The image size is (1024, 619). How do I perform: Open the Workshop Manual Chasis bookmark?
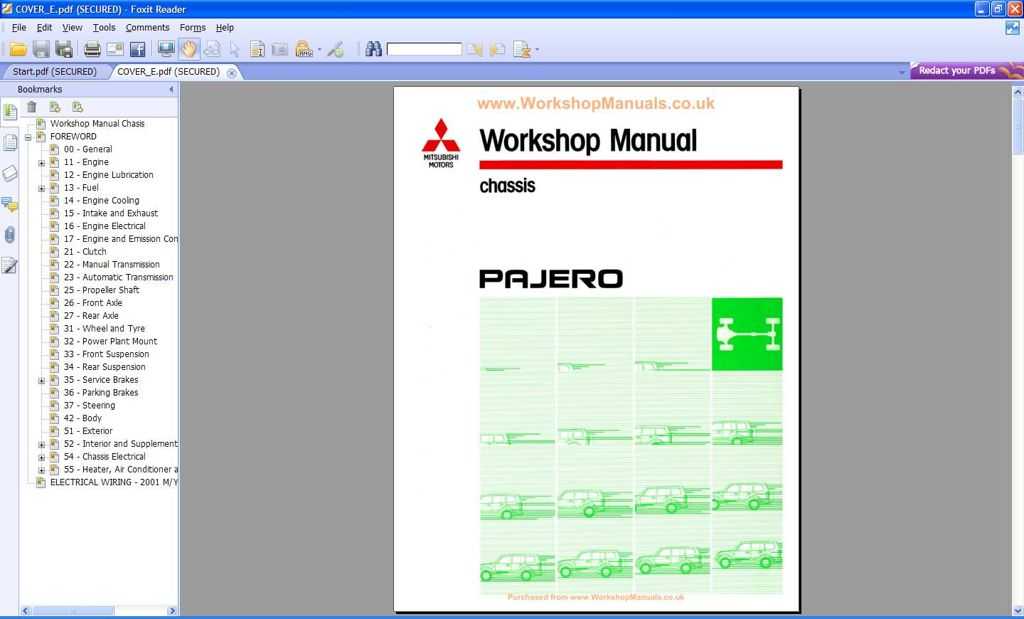pos(97,123)
